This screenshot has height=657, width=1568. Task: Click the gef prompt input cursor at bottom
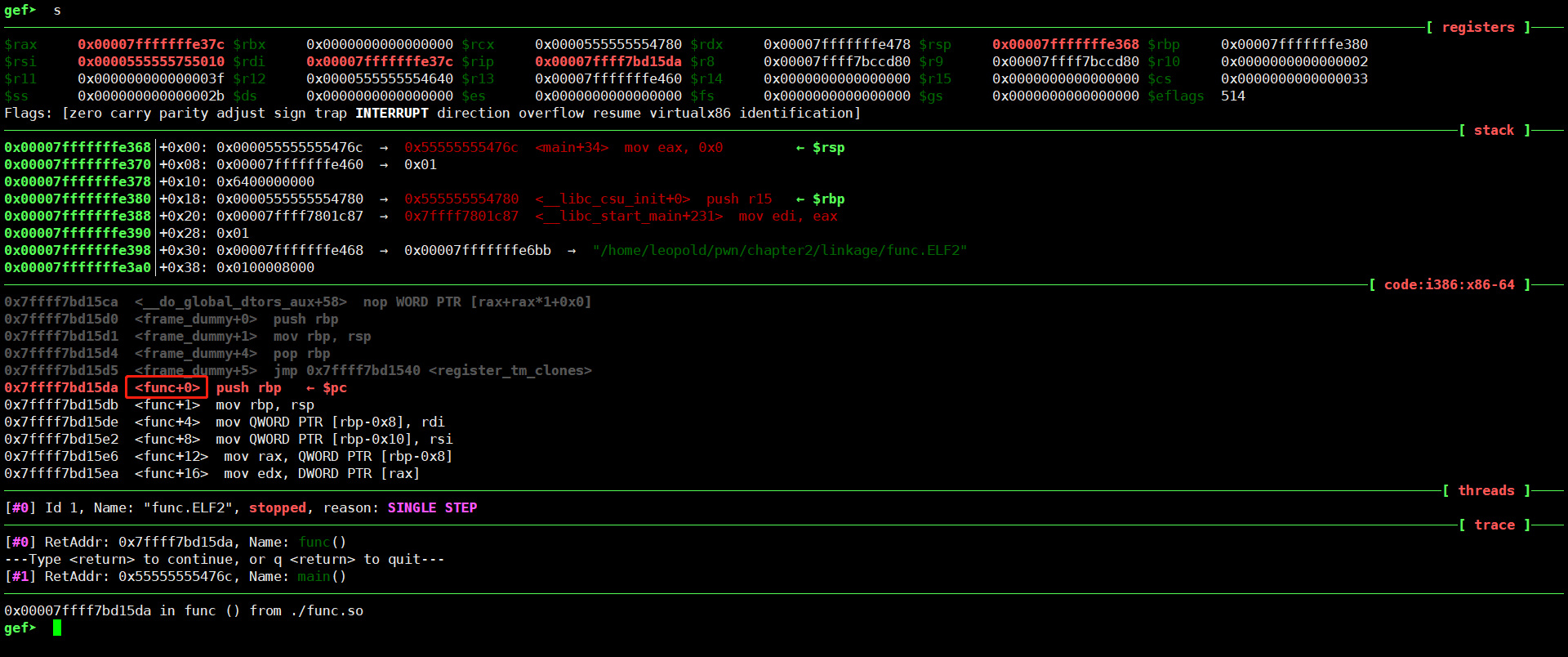point(57,628)
